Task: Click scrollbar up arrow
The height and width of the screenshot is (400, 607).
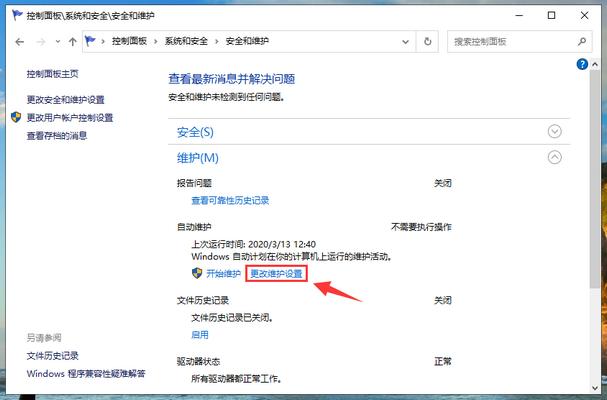Action: 595,65
